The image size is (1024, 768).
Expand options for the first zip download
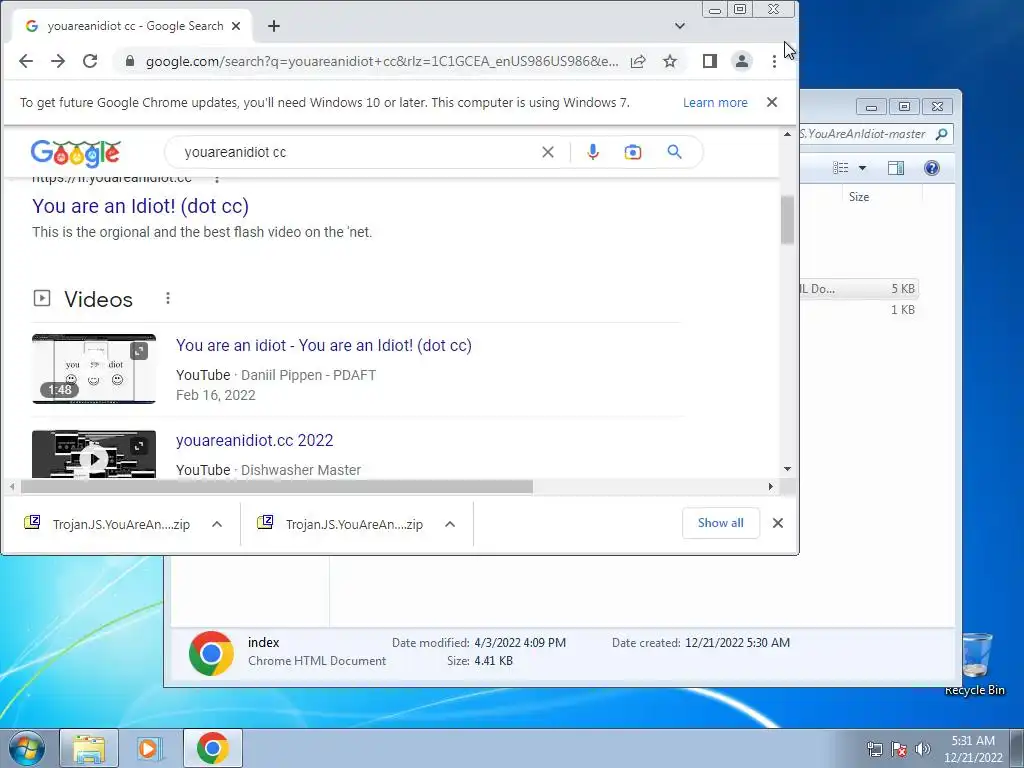[217, 524]
